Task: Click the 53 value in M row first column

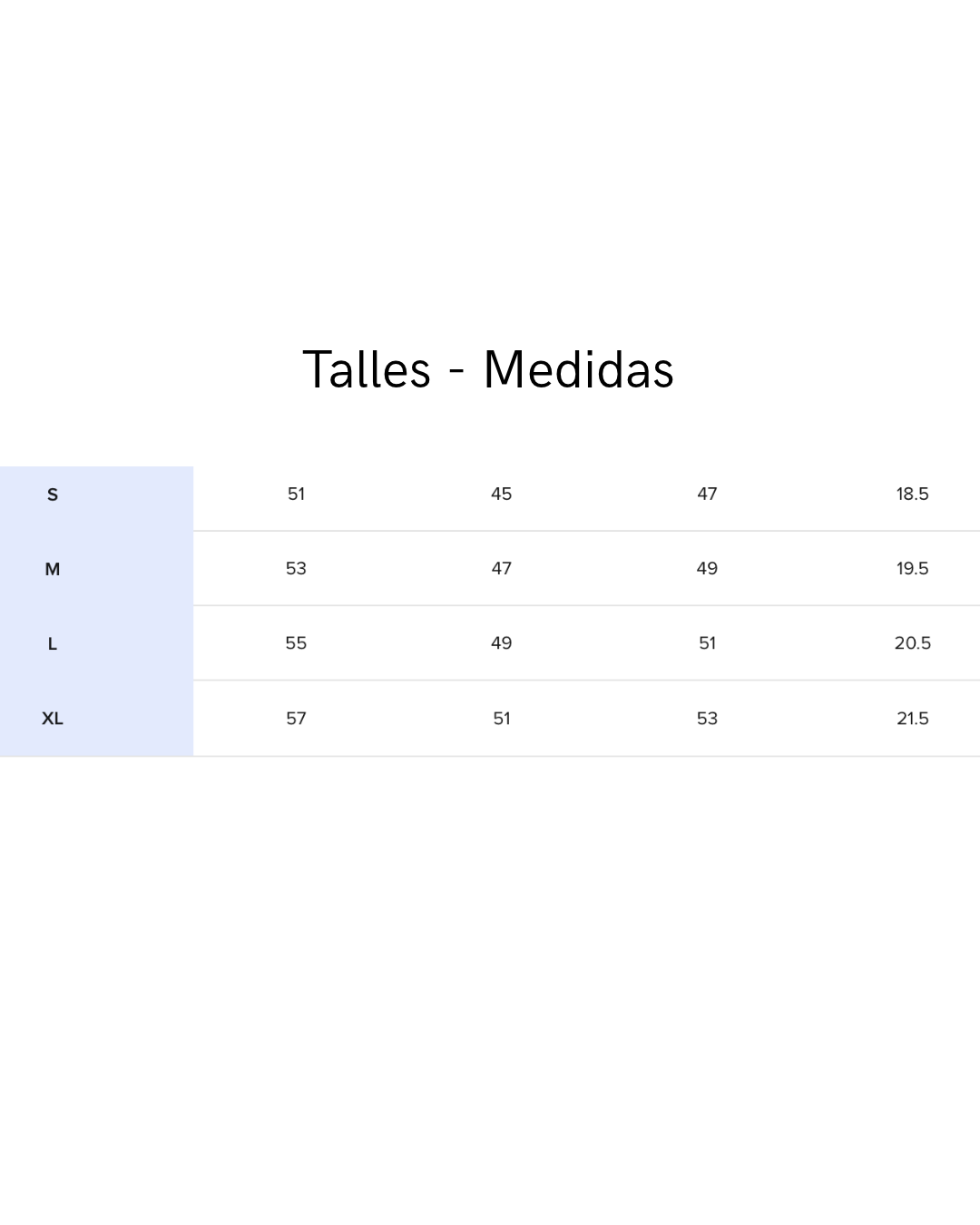Action: [x=296, y=568]
